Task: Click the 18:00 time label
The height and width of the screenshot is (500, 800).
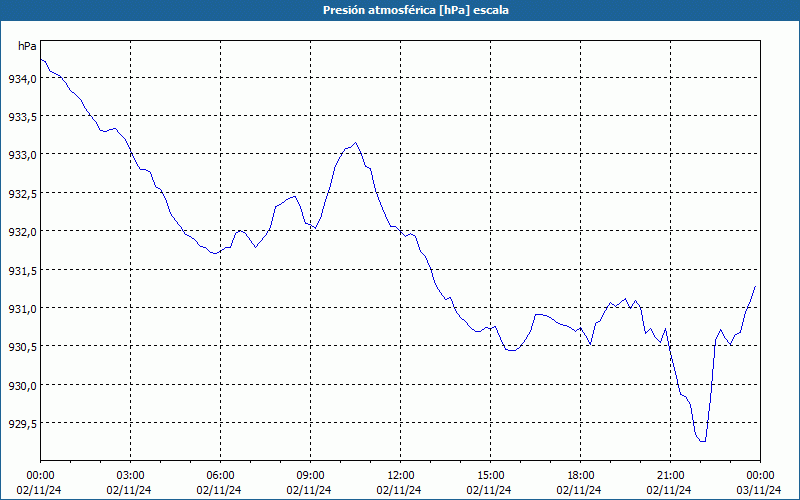Action: pos(580,476)
